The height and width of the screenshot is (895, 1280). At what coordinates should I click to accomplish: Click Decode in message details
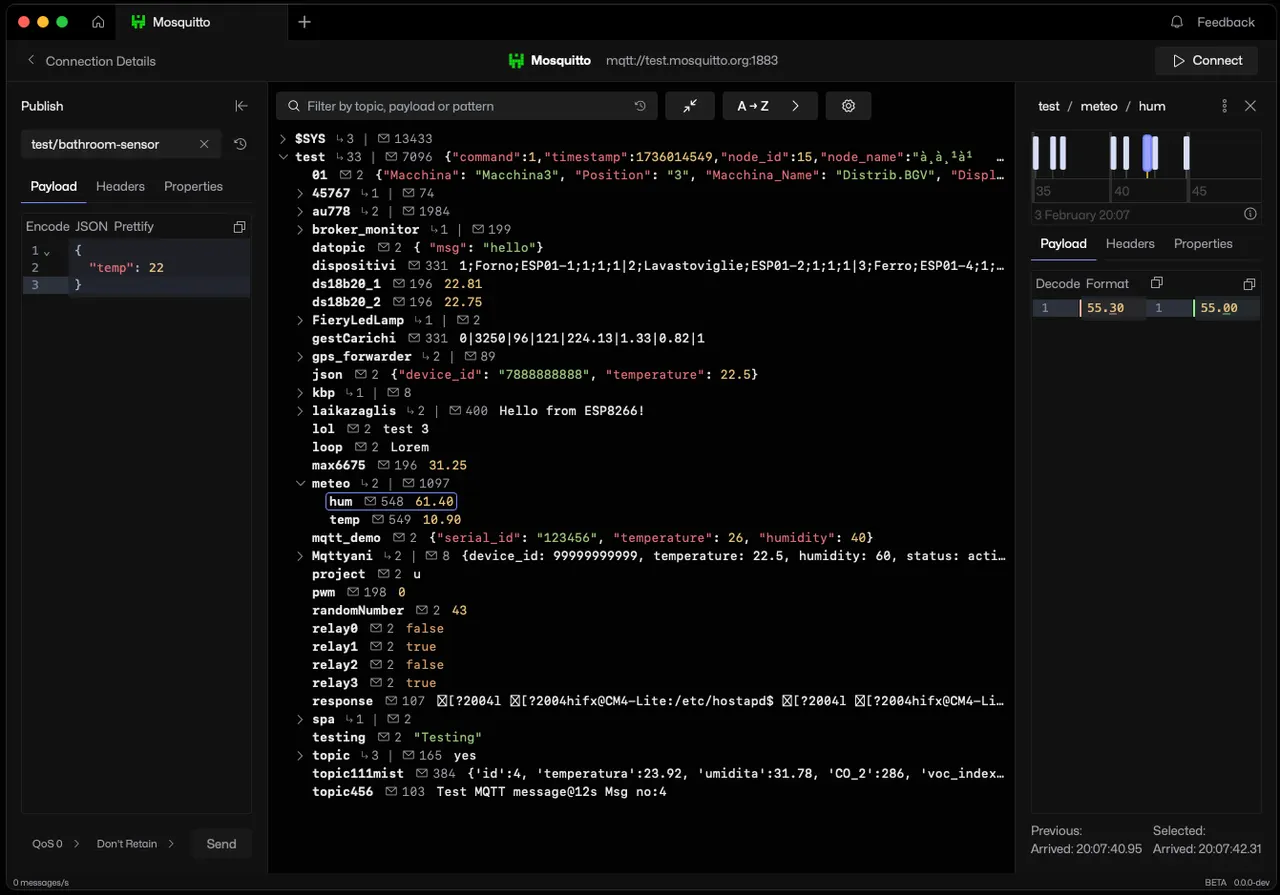(x=1057, y=284)
